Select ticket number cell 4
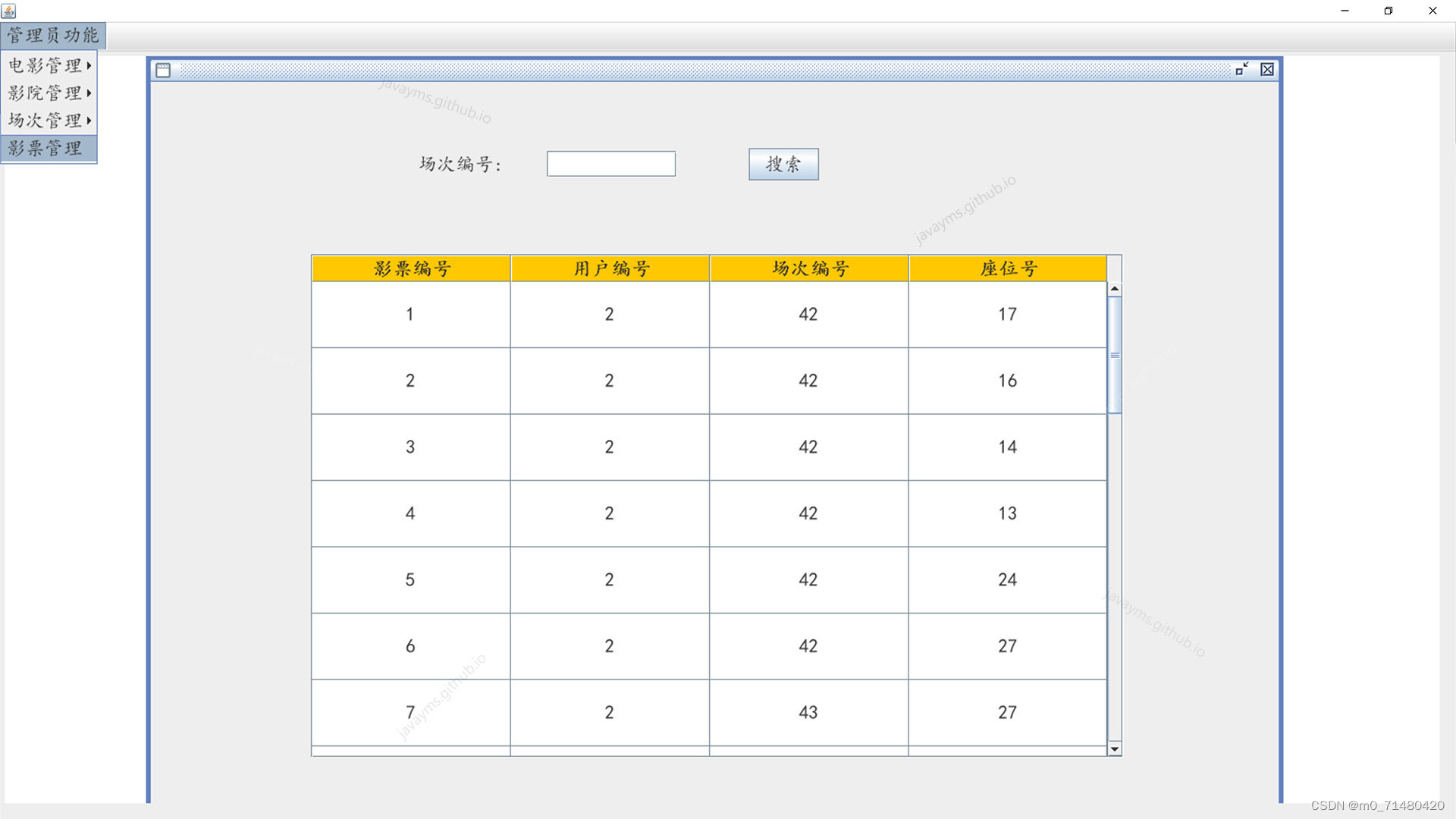Screen dimensions: 1456x819 pos(410,513)
